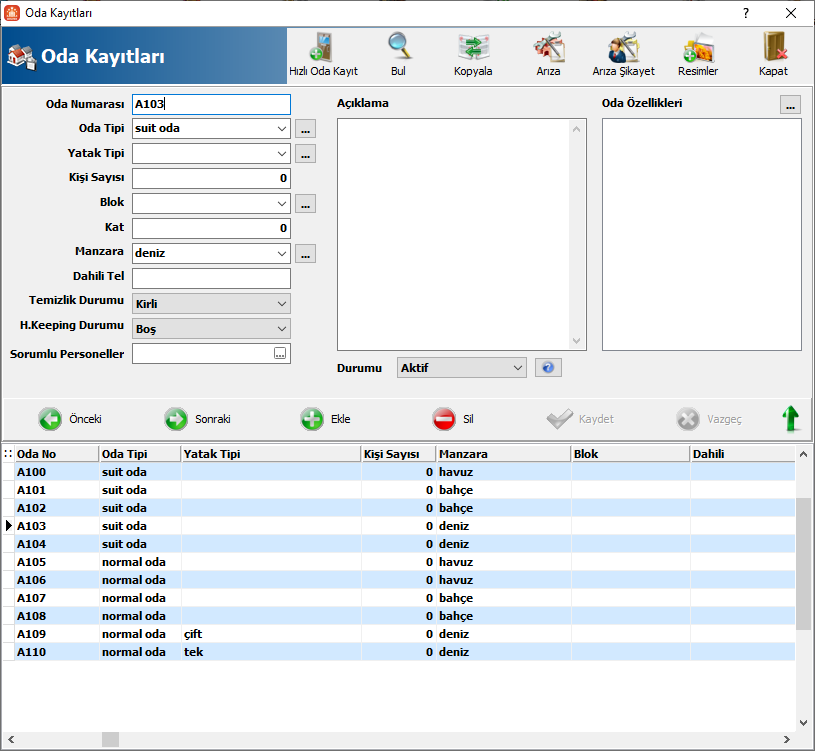Select room A108 row

(399, 616)
